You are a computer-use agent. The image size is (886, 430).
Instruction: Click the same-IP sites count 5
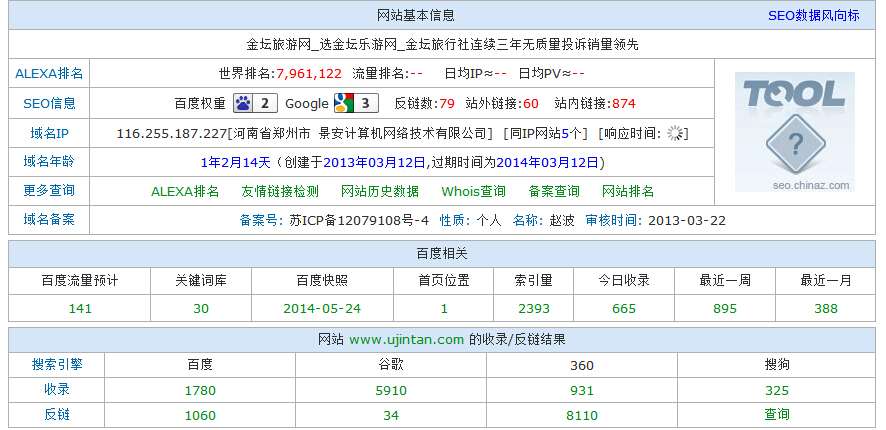[x=565, y=133]
